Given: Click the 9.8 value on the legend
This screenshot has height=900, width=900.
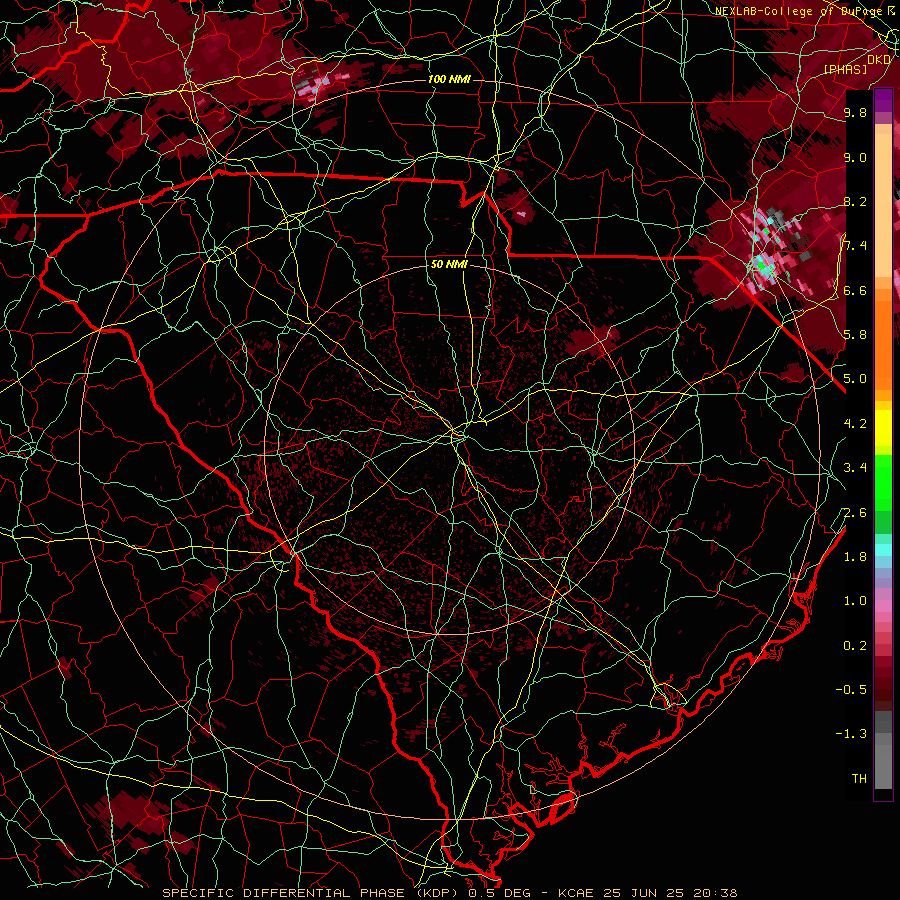Looking at the screenshot, I should [x=855, y=112].
